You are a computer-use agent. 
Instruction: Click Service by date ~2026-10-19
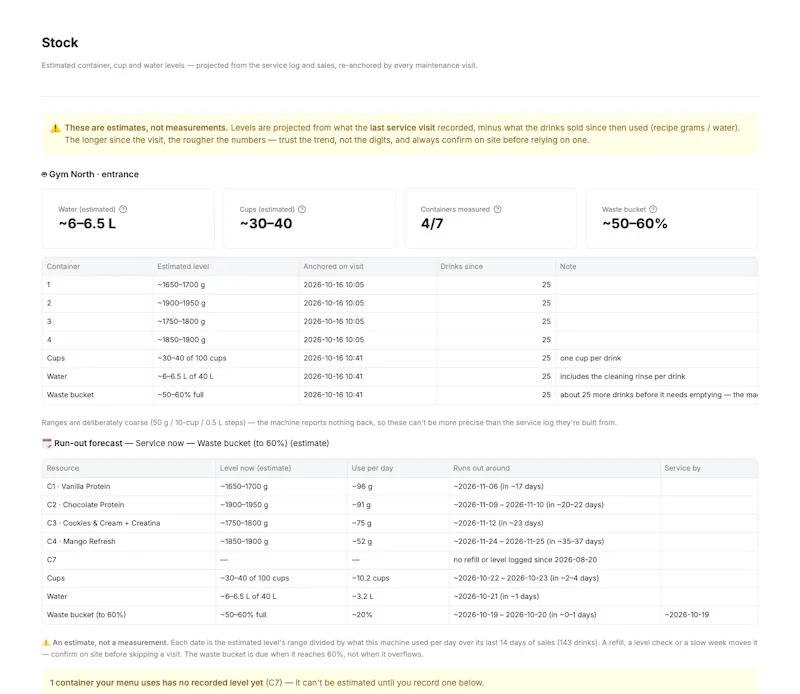pyautogui.click(x=687, y=615)
